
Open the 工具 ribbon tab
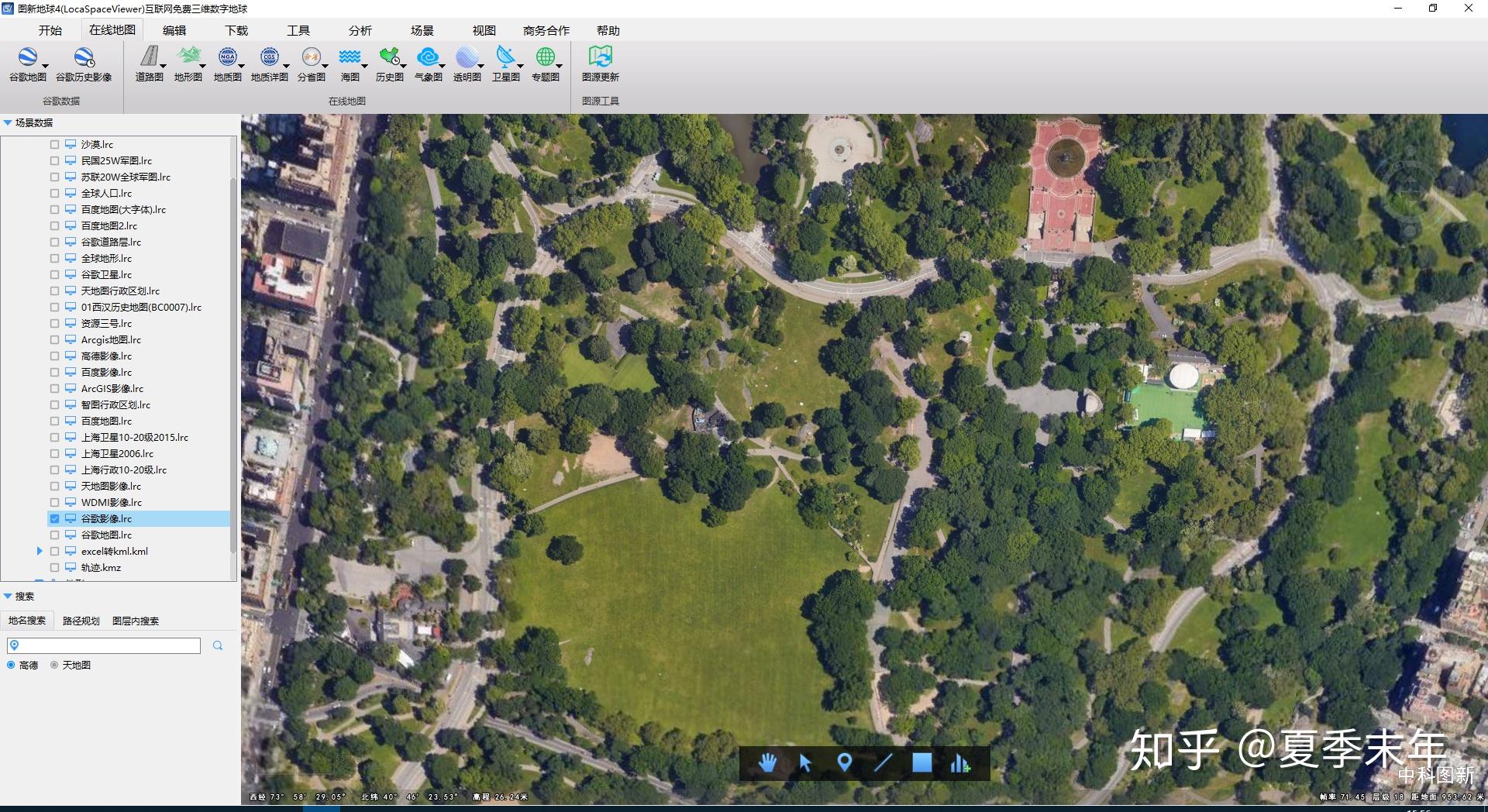[298, 30]
